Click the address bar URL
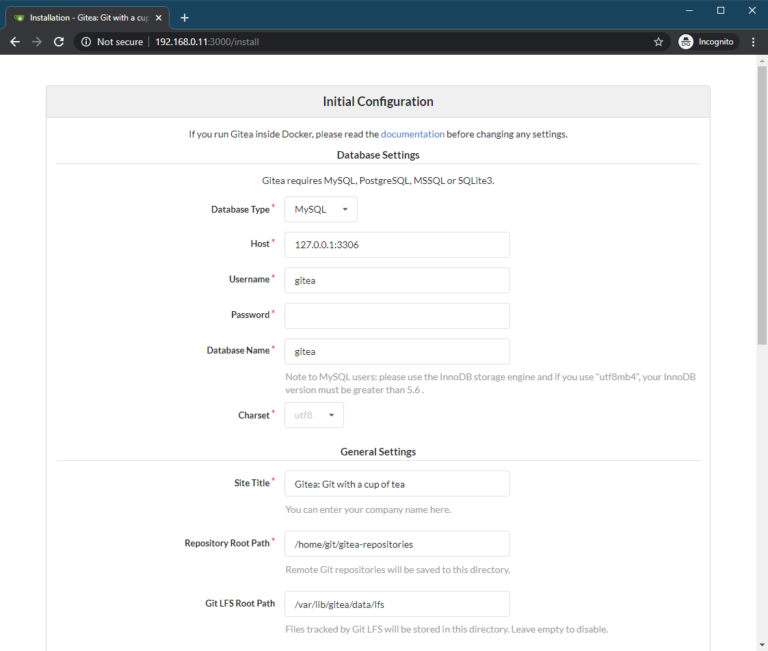 coord(207,42)
